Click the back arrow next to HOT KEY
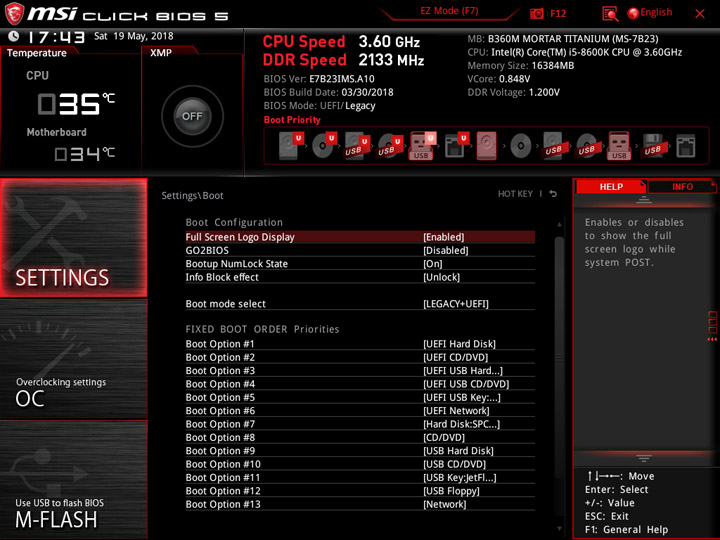Image resolution: width=720 pixels, height=540 pixels. (x=553, y=194)
